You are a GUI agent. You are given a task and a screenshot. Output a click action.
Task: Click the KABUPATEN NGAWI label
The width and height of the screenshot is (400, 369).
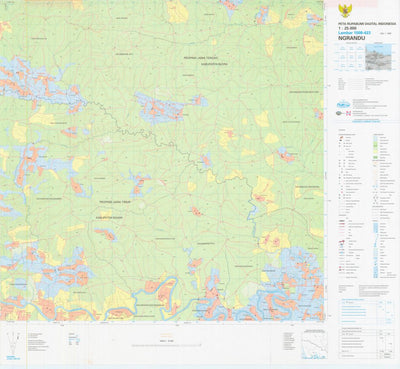pos(109,218)
